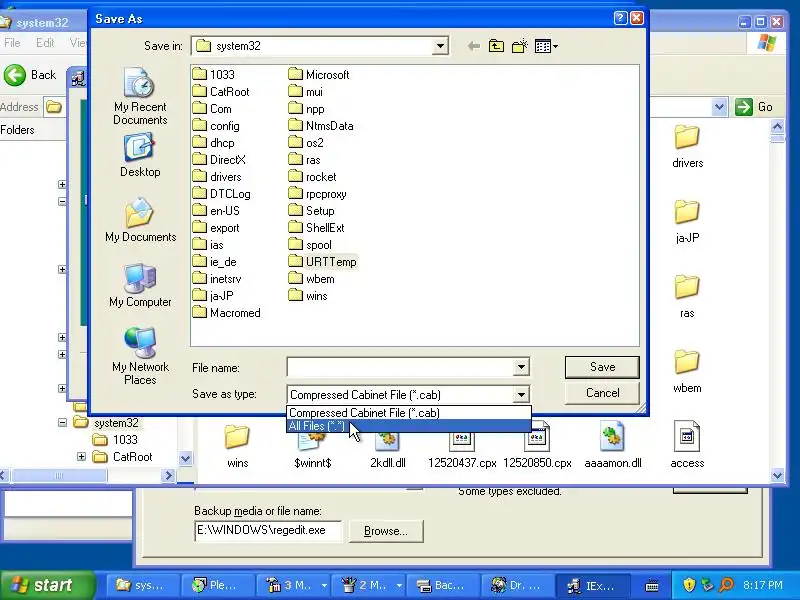Viewport: 800px width, 600px height.
Task: Choose Compressed Cabinet File (*.cab) option
Action: coord(409,413)
